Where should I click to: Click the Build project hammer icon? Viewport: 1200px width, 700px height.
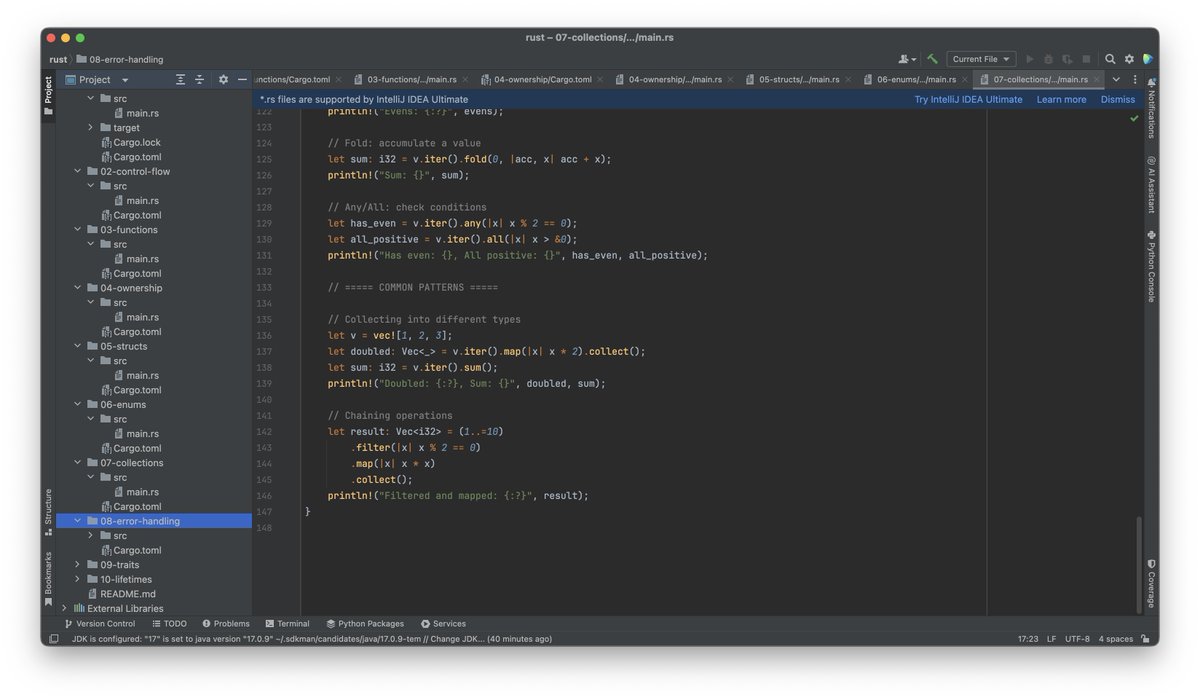click(x=932, y=59)
